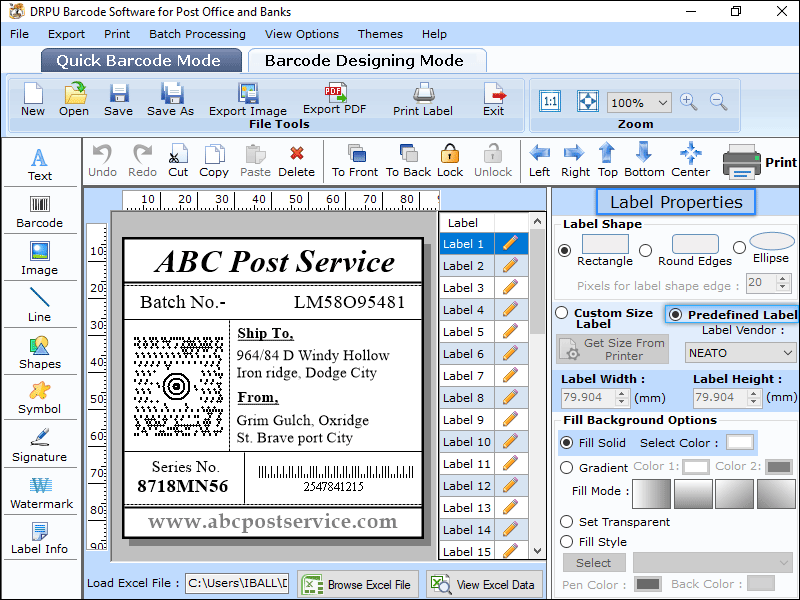
Task: Insert a Symbol from the sidebar
Action: 39,398
